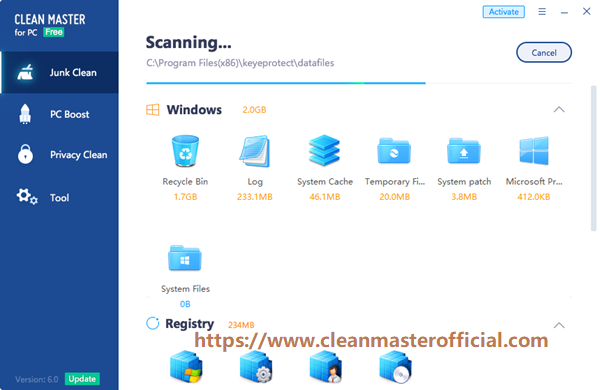Open the Tool section

point(60,197)
